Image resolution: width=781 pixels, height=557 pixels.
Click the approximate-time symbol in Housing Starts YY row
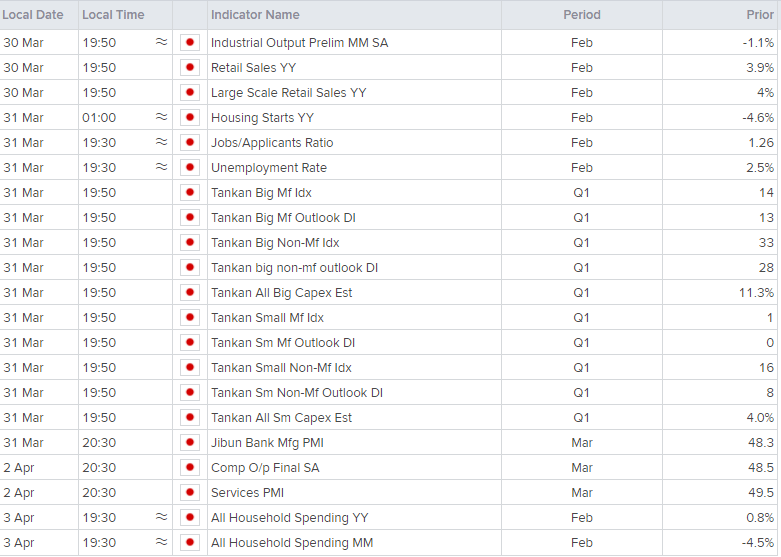coord(161,117)
